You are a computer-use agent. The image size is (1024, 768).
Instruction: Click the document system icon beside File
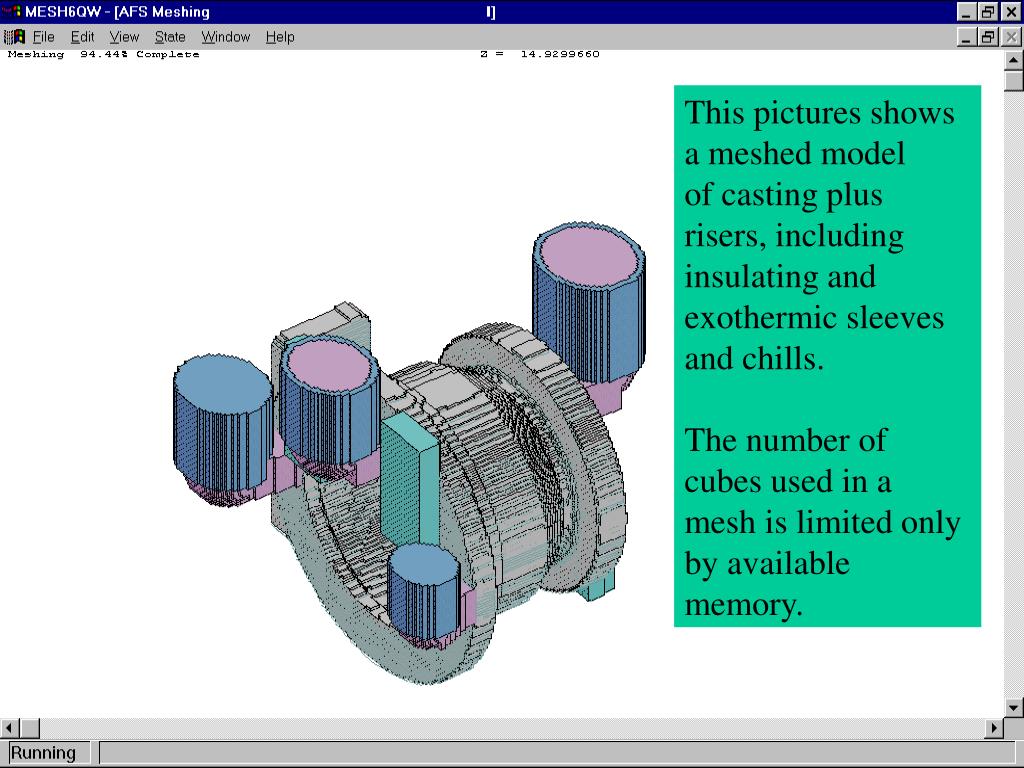(x=14, y=37)
